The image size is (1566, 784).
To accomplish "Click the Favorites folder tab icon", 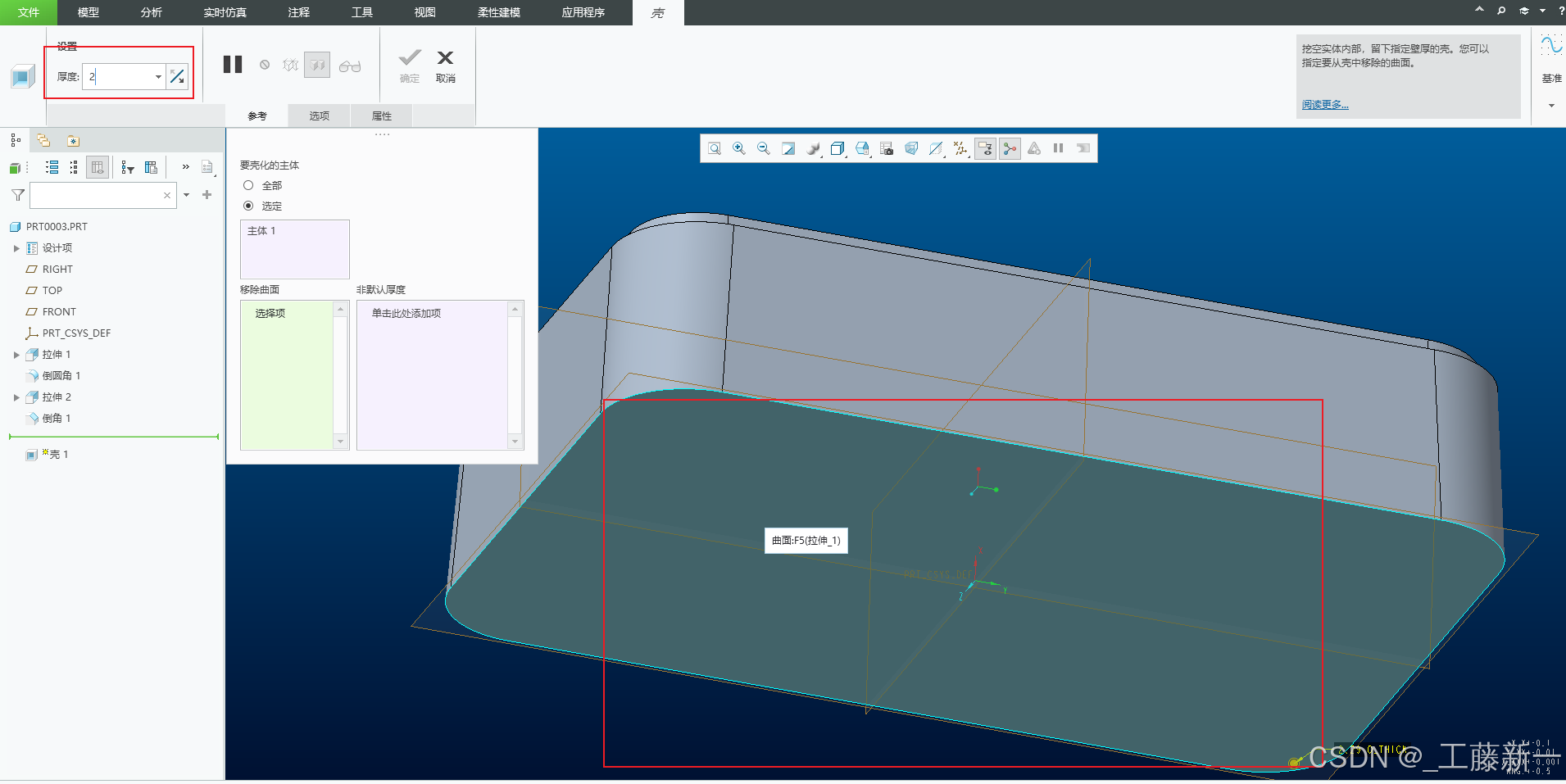I will point(73,141).
